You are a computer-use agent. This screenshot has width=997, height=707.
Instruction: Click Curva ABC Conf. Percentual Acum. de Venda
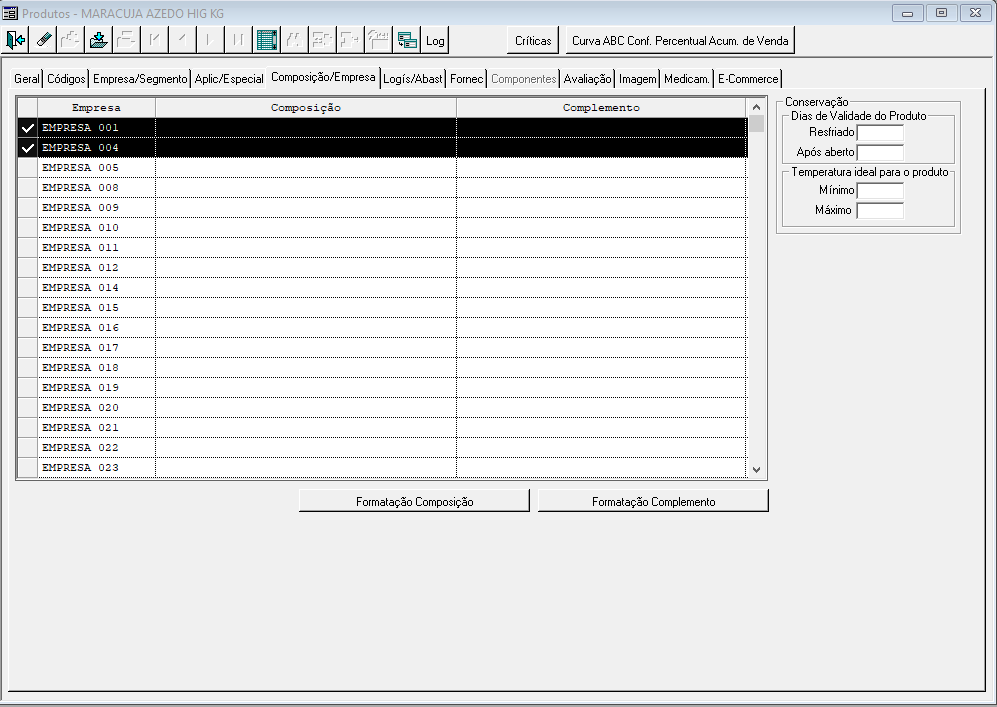click(x=680, y=40)
